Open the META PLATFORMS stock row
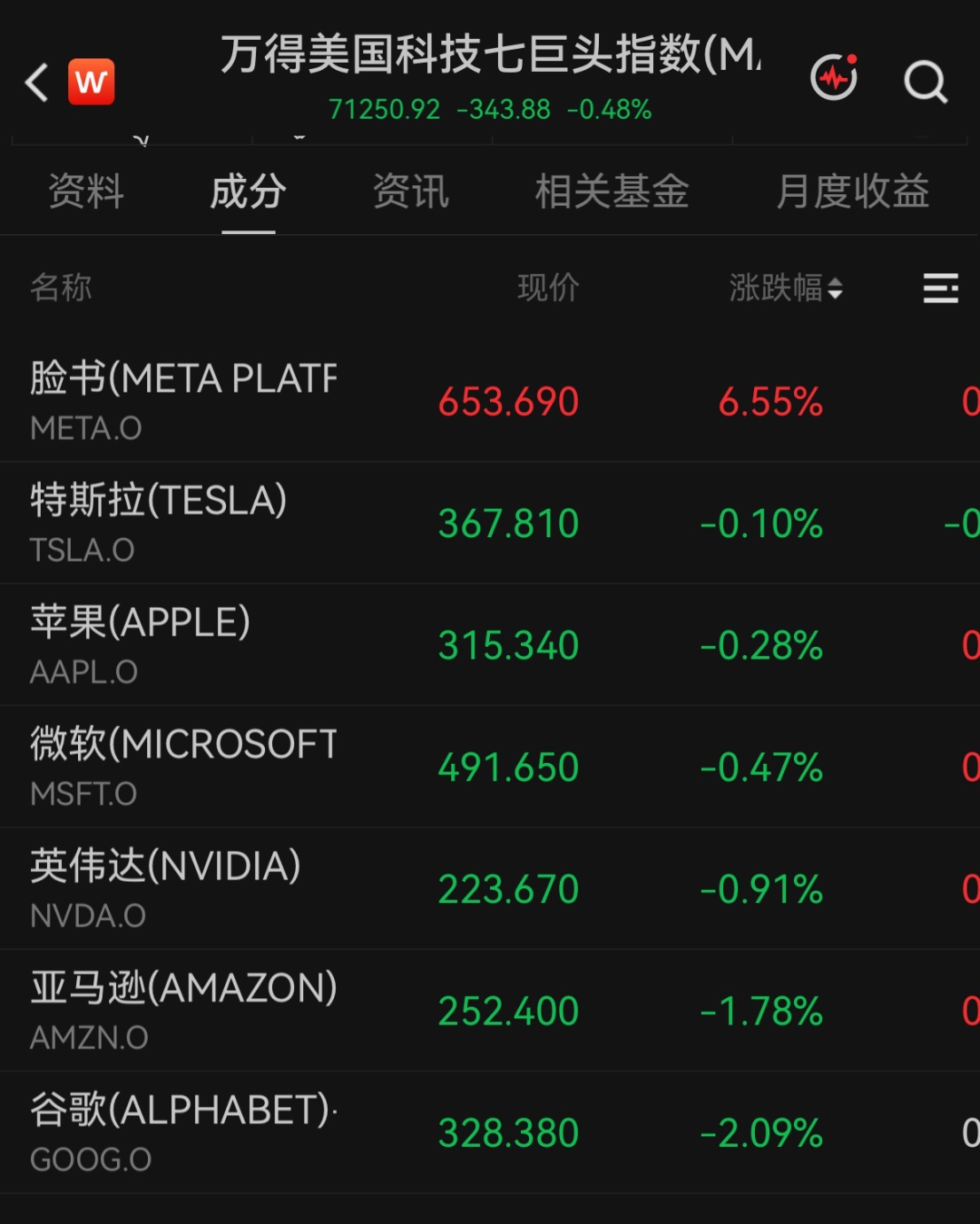 coord(490,401)
